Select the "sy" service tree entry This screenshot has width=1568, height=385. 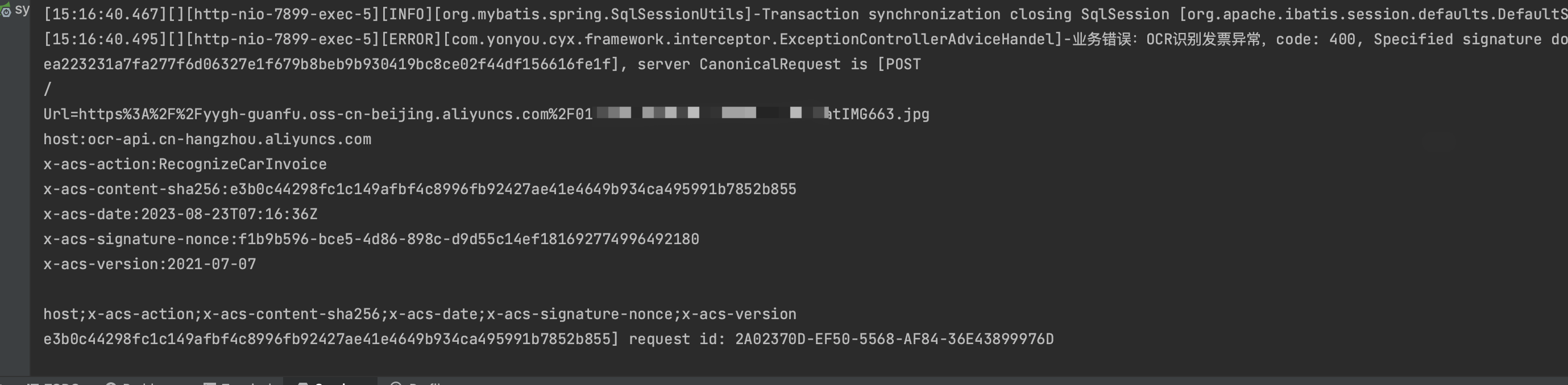tap(22, 10)
